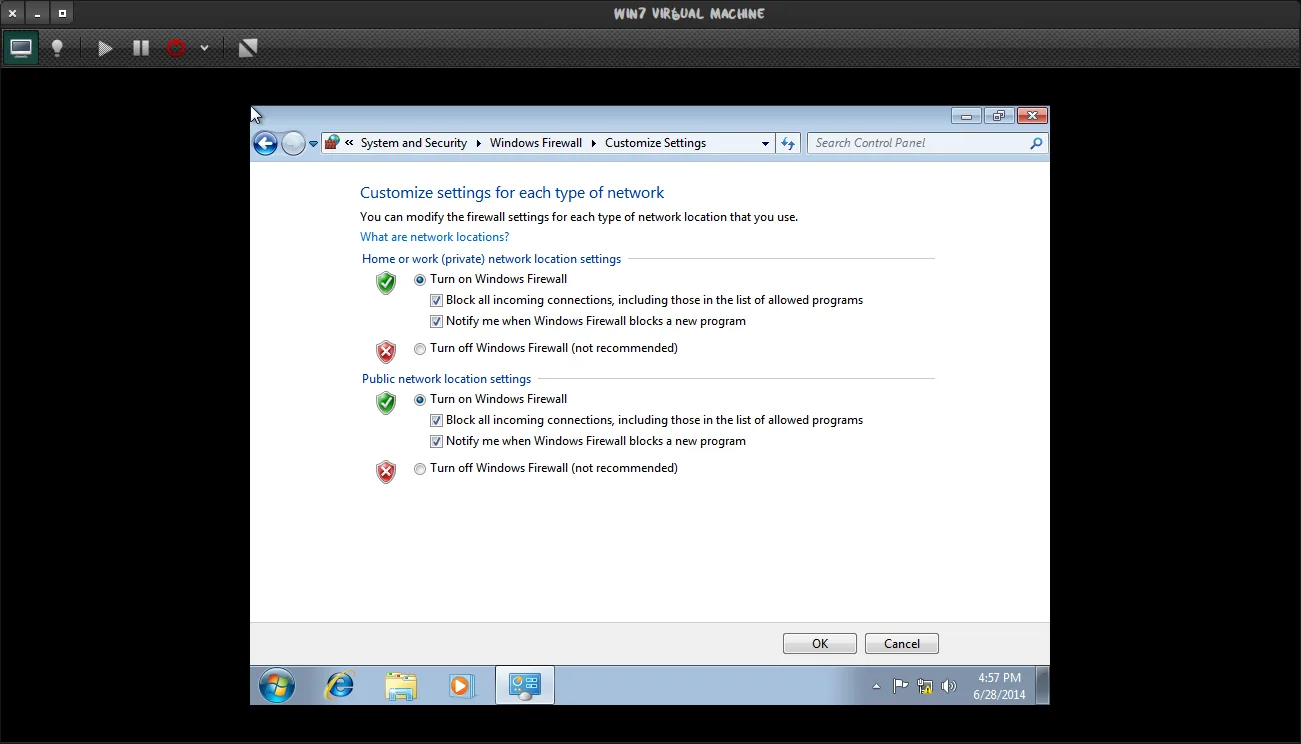Open Action Center flag icon
1301x744 pixels.
900,686
